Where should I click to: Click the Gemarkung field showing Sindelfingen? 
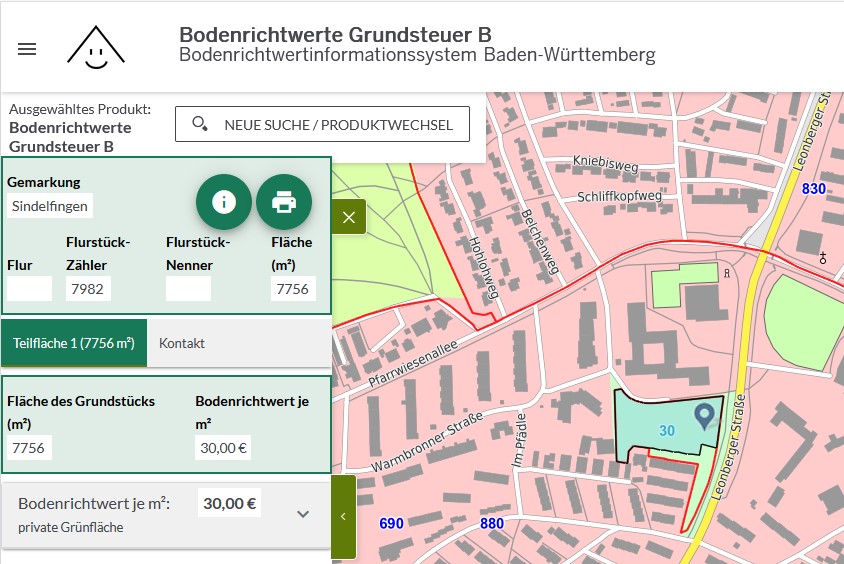point(50,206)
